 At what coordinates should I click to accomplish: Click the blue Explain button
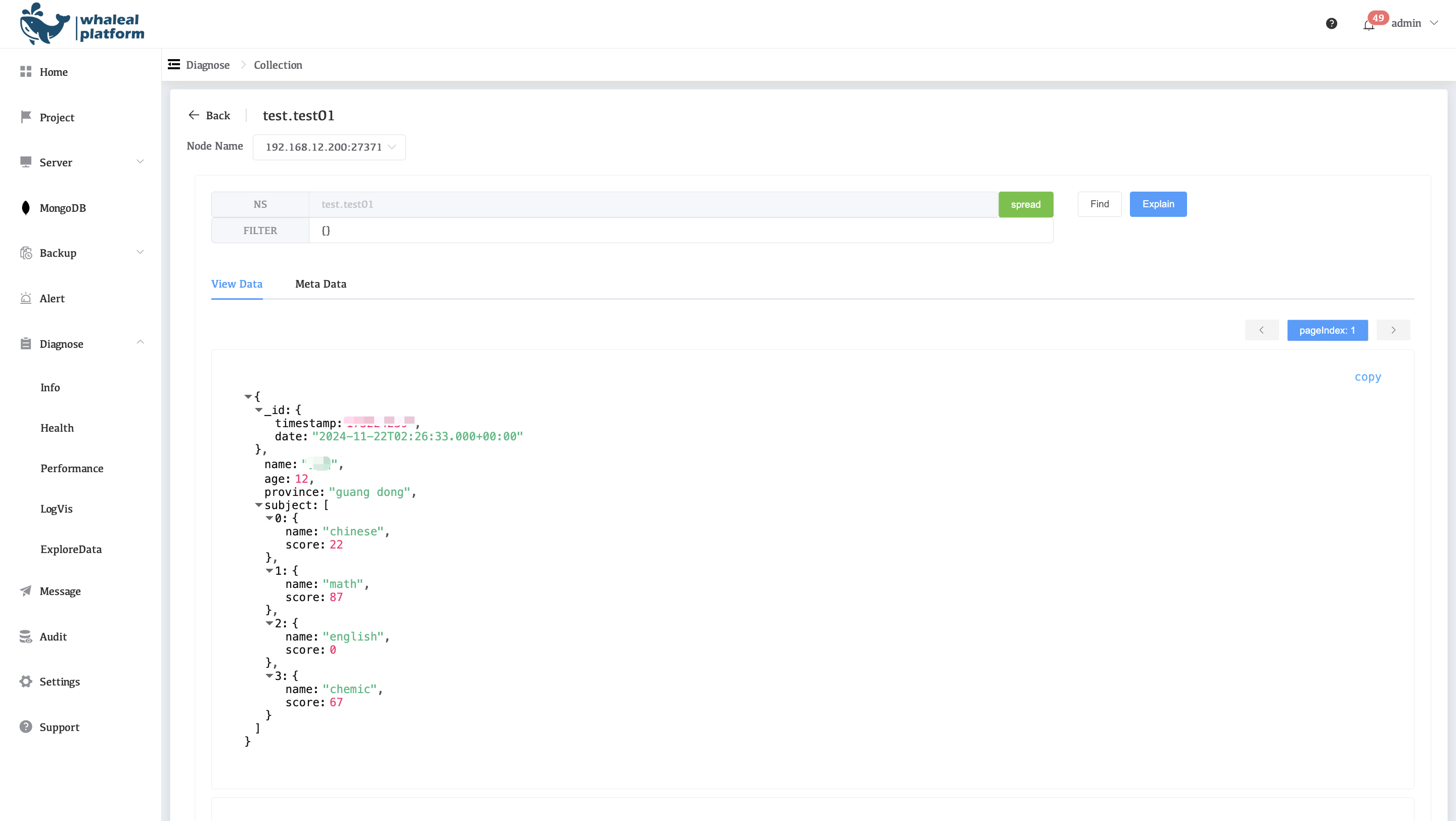[x=1158, y=204]
